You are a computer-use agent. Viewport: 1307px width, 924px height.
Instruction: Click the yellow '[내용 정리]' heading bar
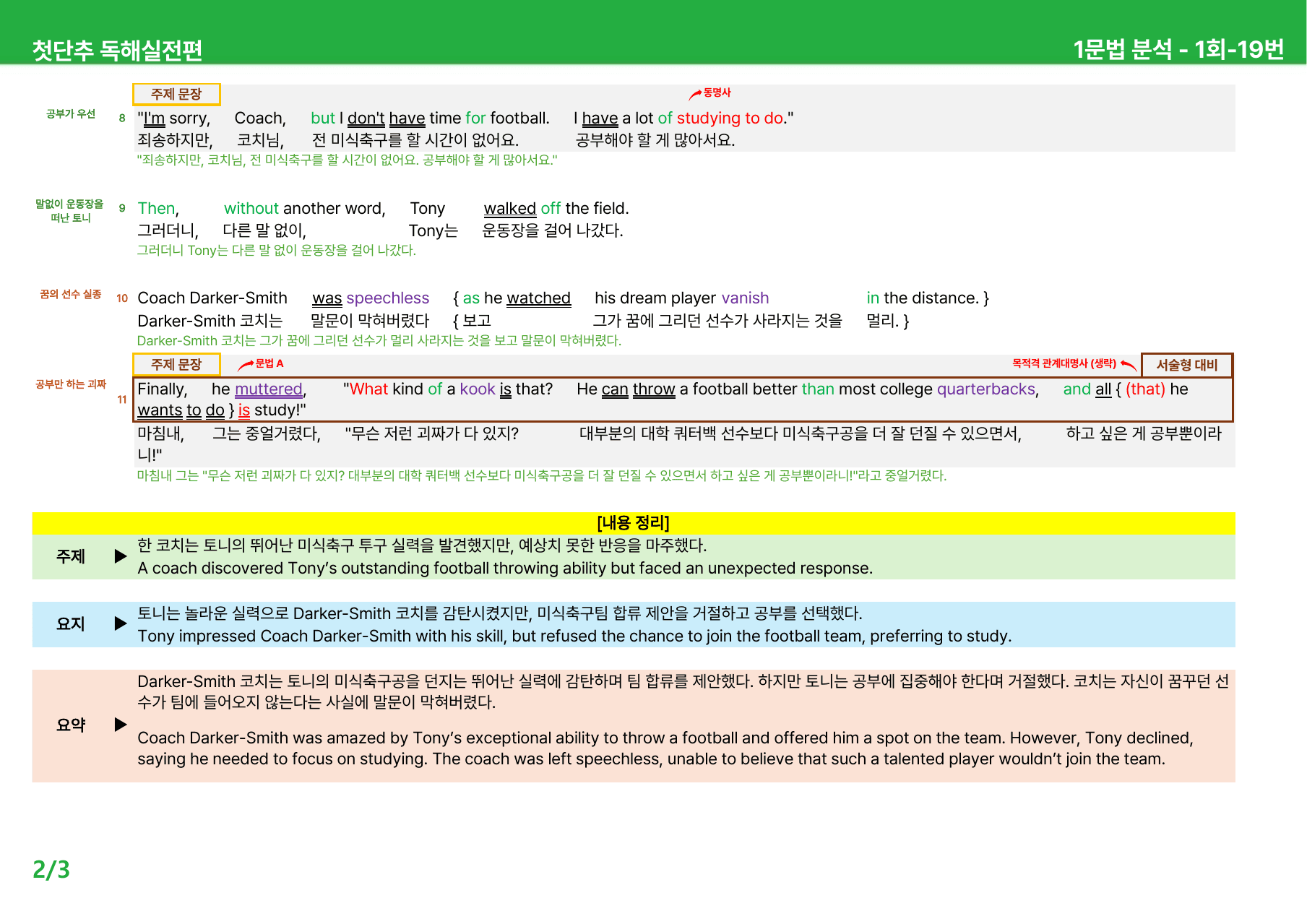(x=634, y=522)
